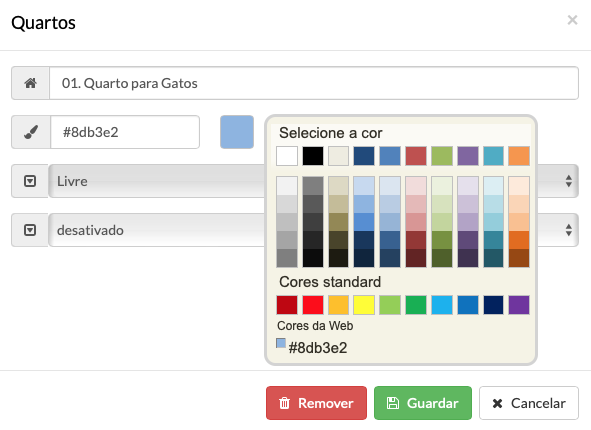591x430 pixels.
Task: Pick the orange theme color in top row
Action: coord(519,156)
